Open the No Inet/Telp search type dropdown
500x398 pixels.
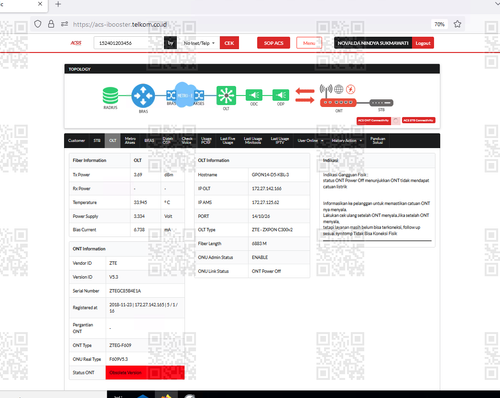199,43
